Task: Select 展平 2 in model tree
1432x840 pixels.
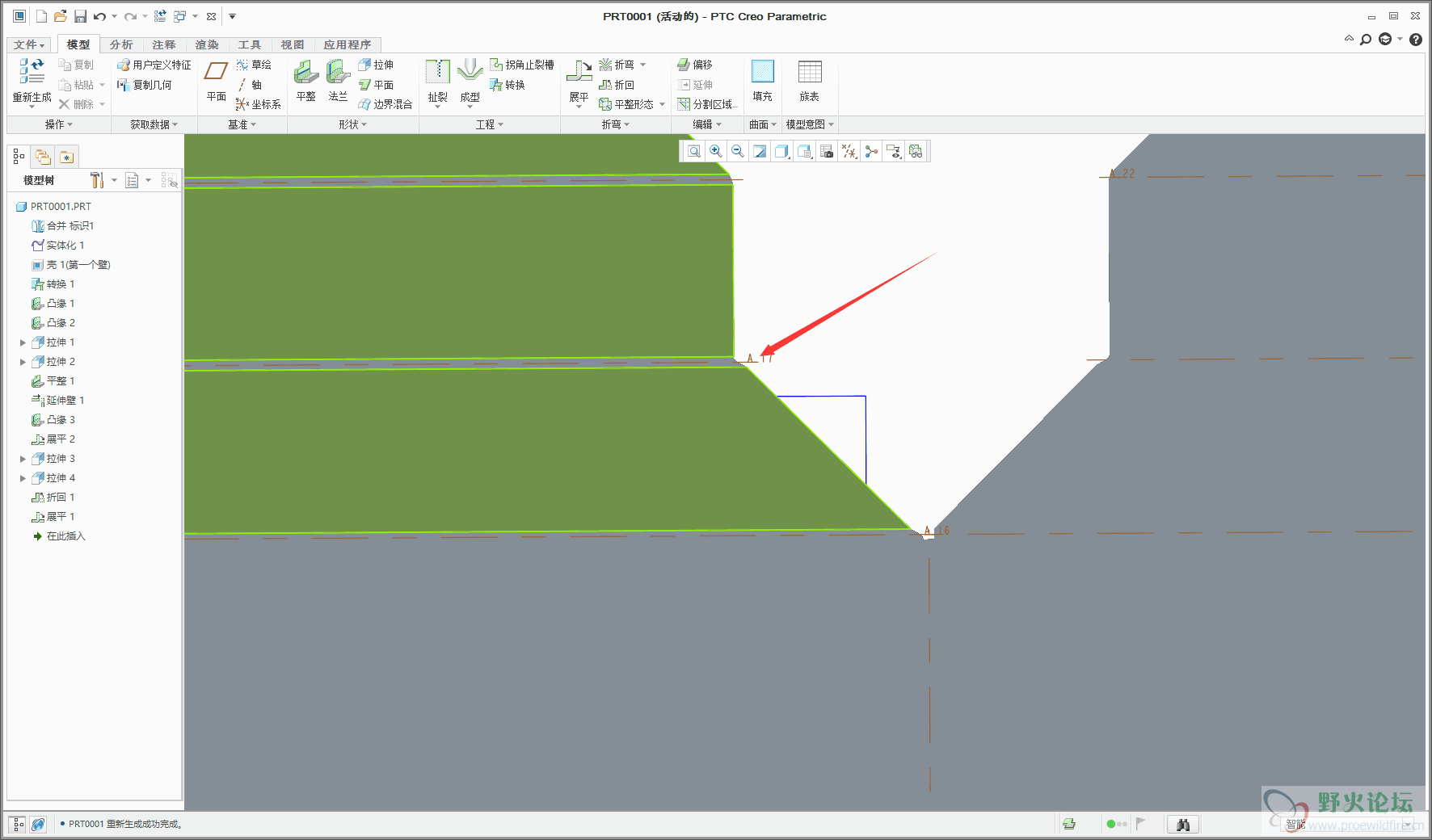Action: 53,439
